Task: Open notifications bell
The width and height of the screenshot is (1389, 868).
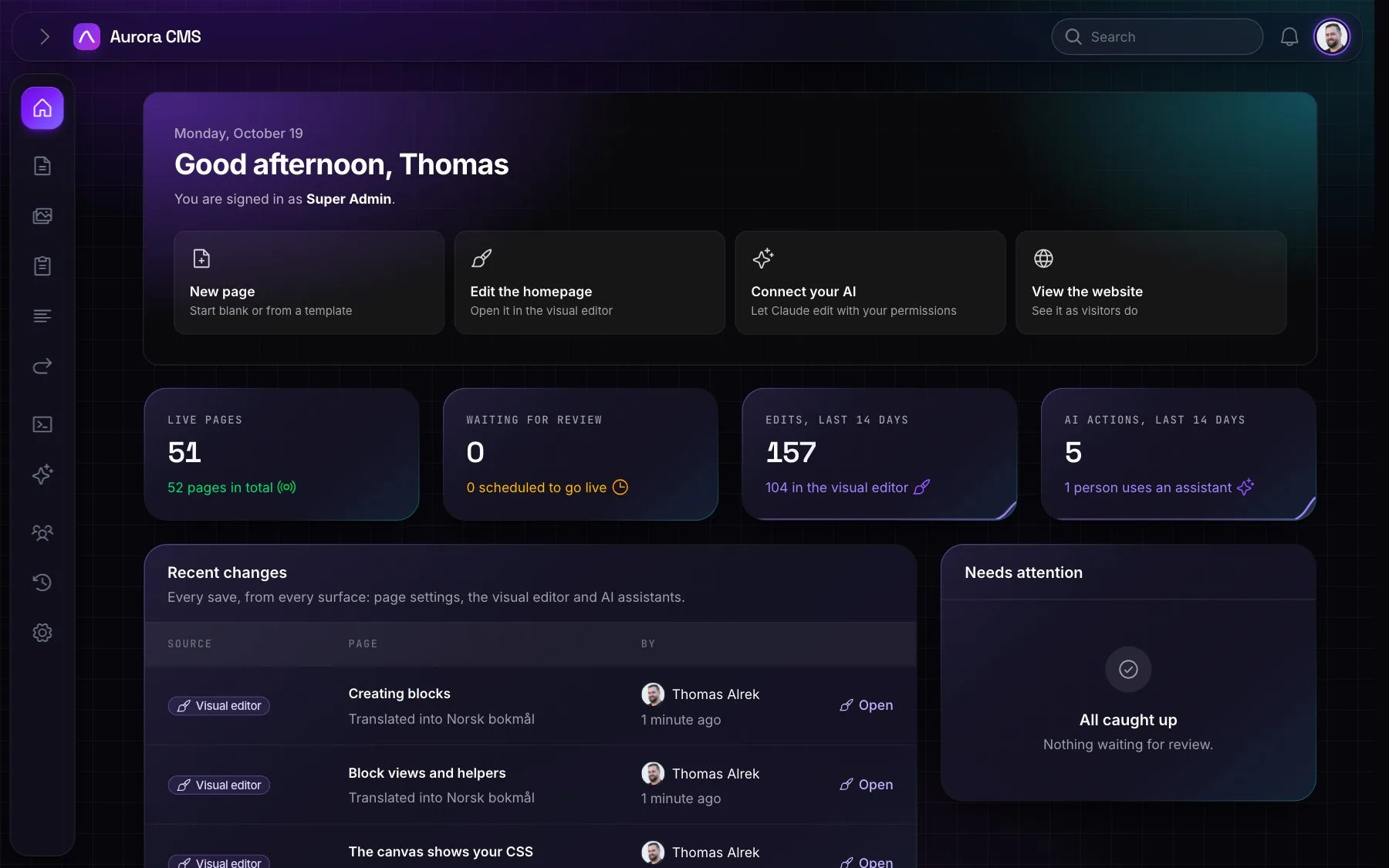Action: click(x=1289, y=36)
